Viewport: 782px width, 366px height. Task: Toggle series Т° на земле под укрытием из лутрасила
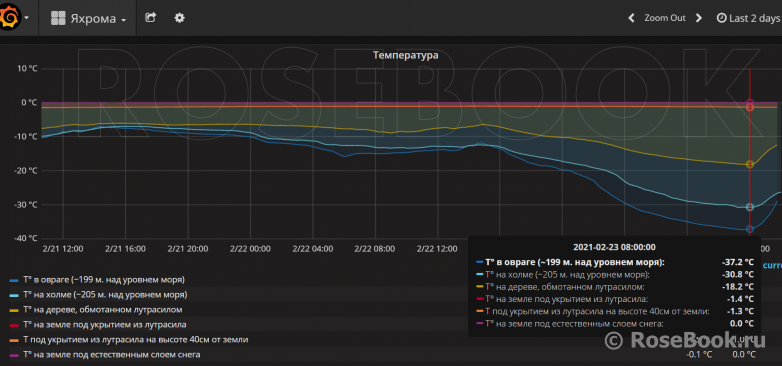coord(104,325)
